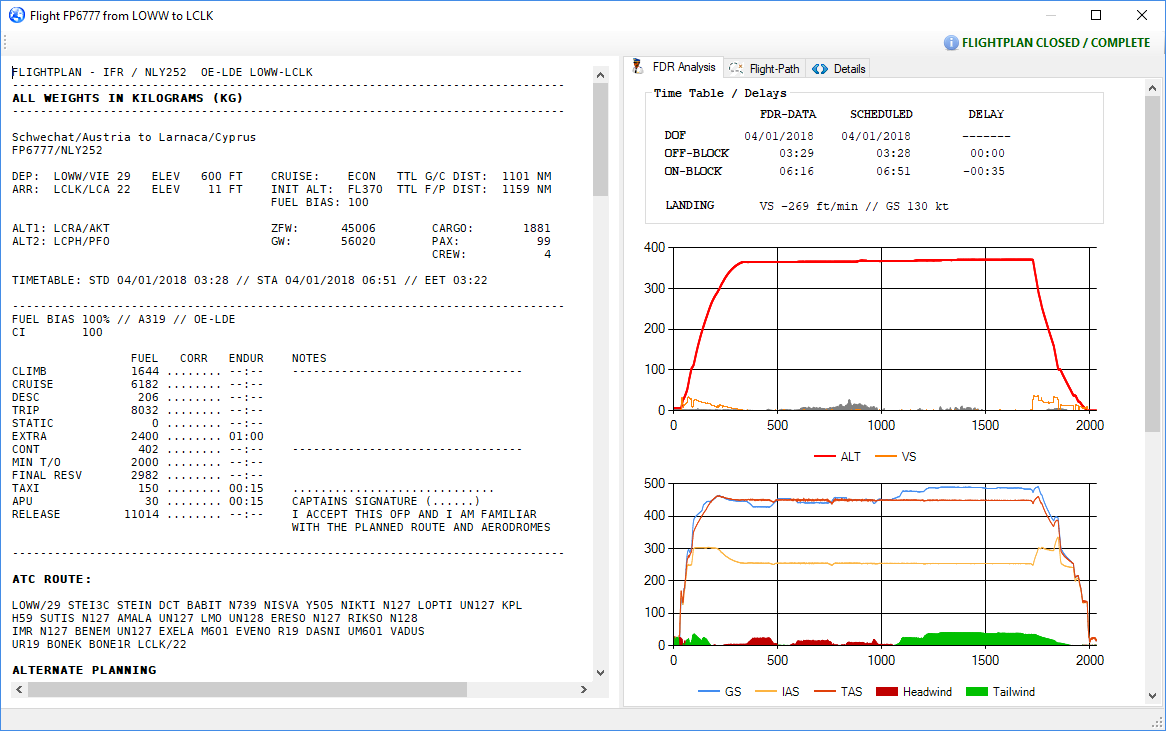Viewport: 1166px width, 731px height.
Task: Click the ZFW value 45006
Action: click(x=358, y=228)
